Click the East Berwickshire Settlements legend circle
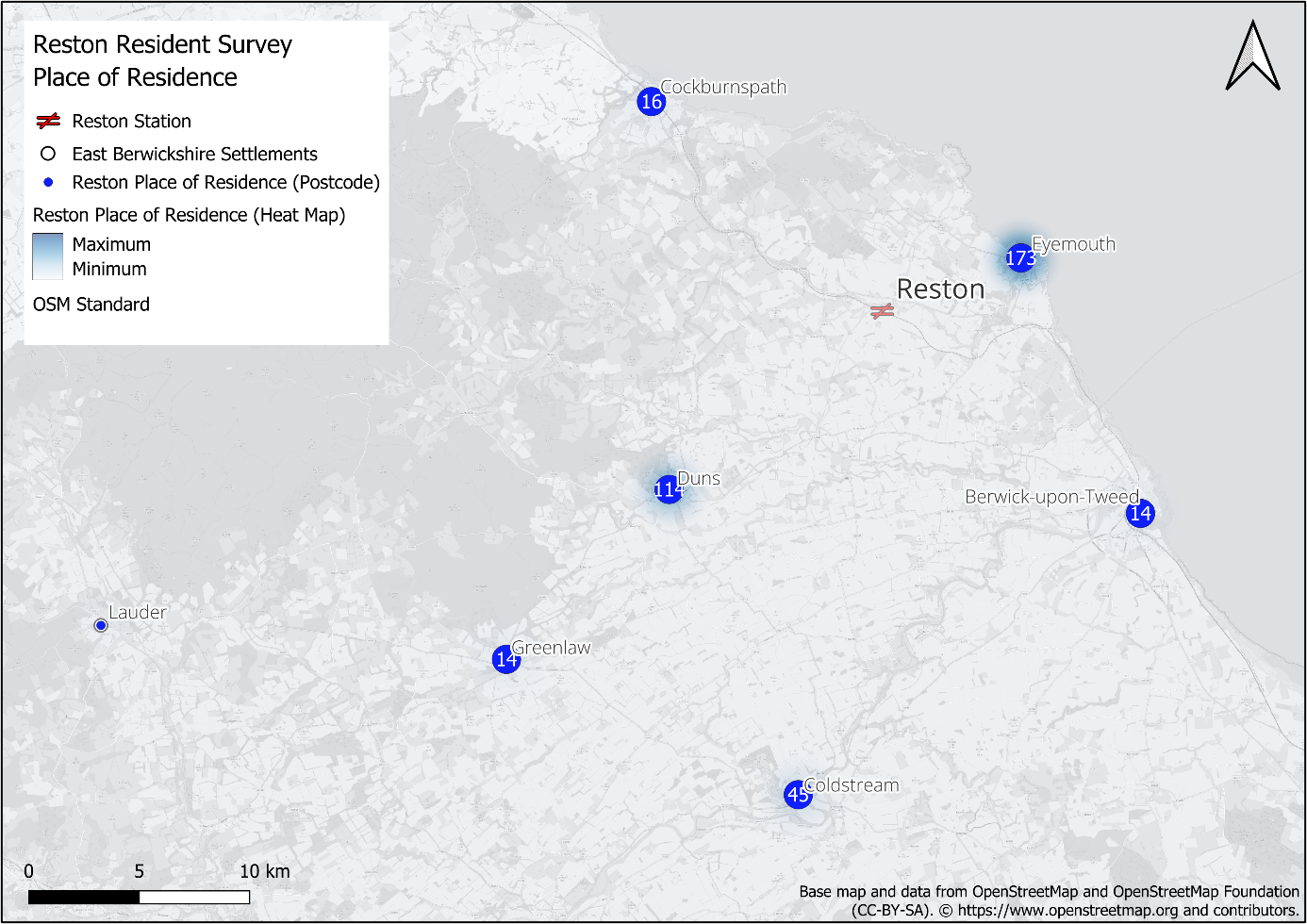This screenshot has height=924, width=1307. point(48,154)
